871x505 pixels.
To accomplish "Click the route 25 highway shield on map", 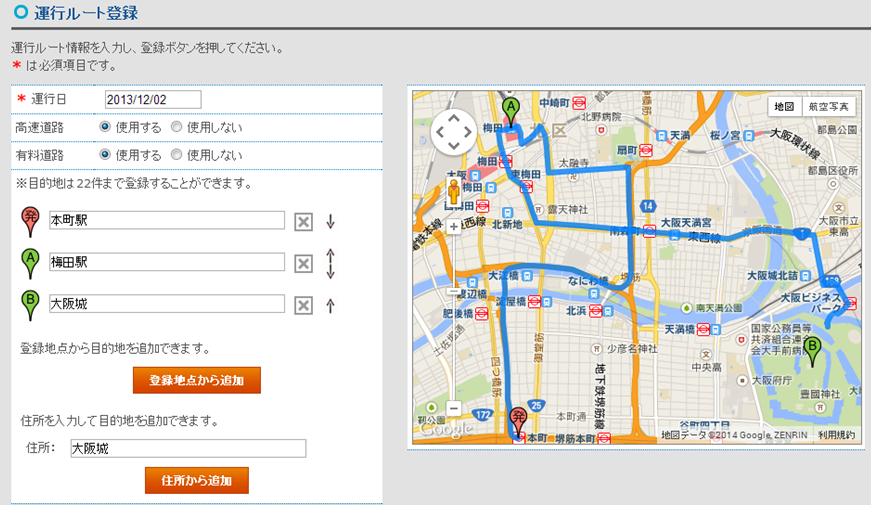I will [x=536, y=406].
